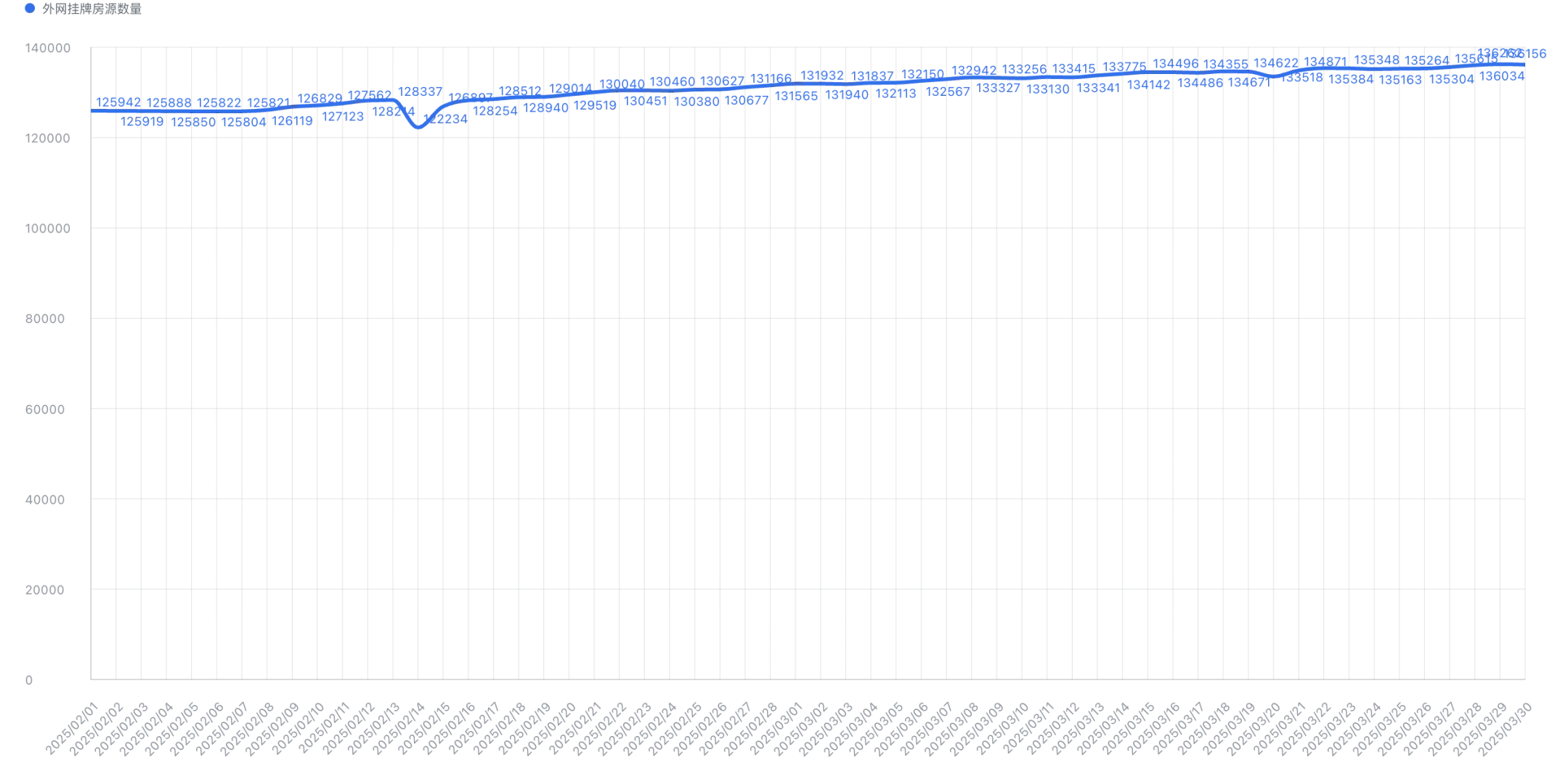1560x784 pixels.
Task: Select the 133327 value label
Action: (997, 87)
